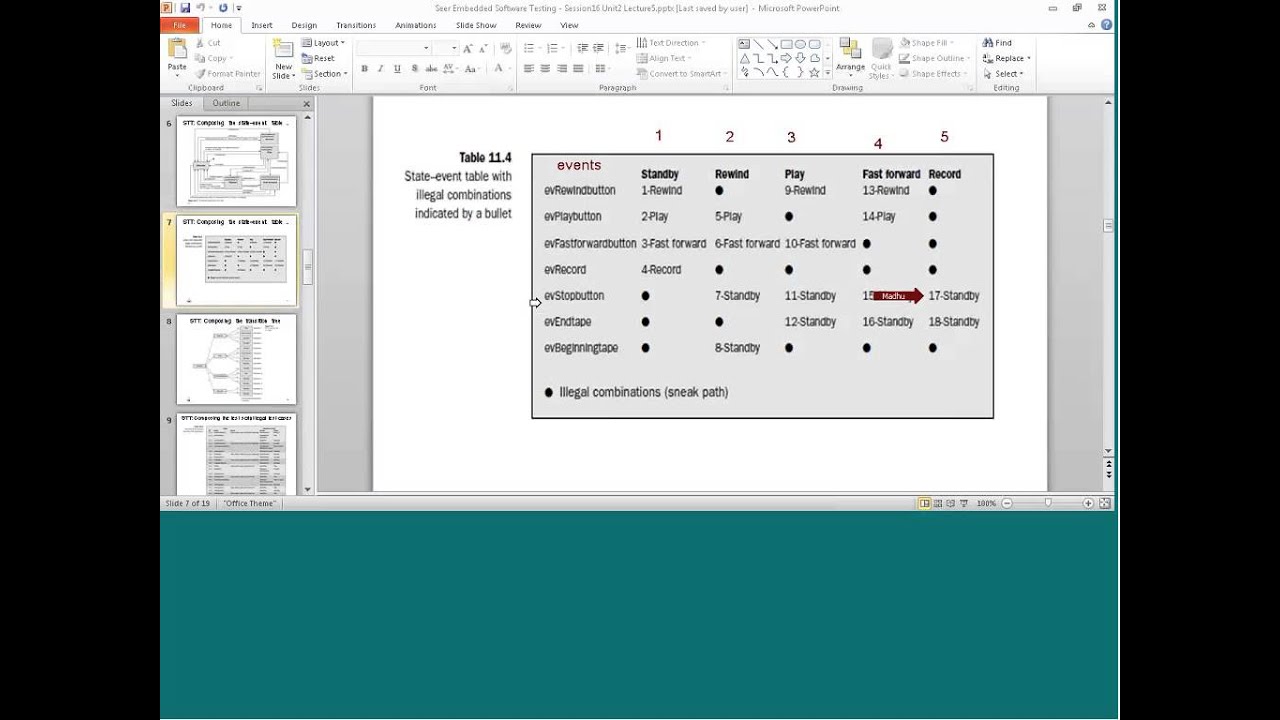Screen dimensions: 1280x720
Task: Expand the shapes gallery More arrow
Action: coord(828,74)
